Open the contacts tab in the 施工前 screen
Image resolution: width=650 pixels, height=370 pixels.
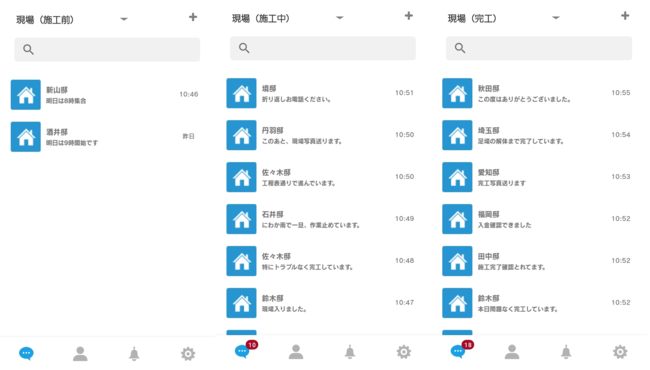pos(80,354)
